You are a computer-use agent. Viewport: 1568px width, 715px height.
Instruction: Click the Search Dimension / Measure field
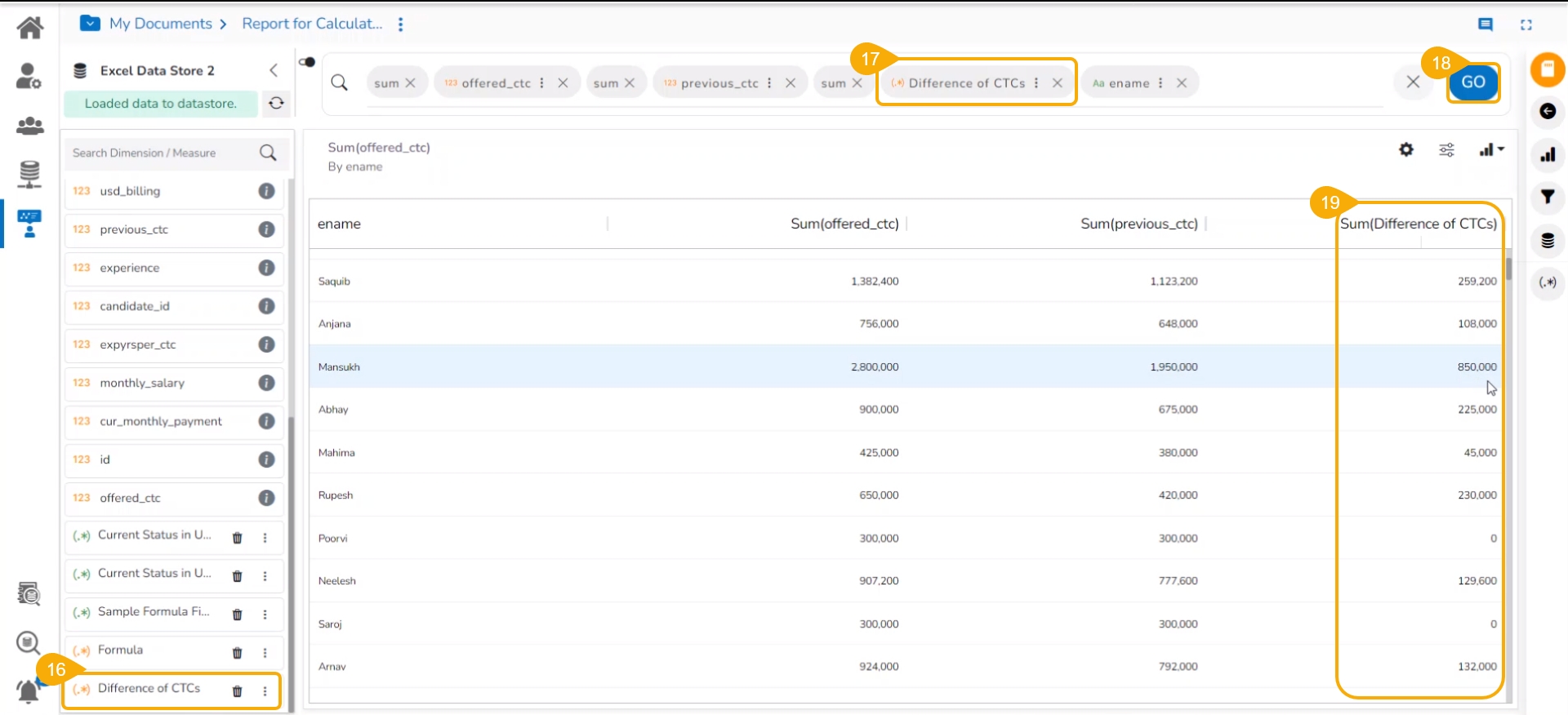(163, 153)
